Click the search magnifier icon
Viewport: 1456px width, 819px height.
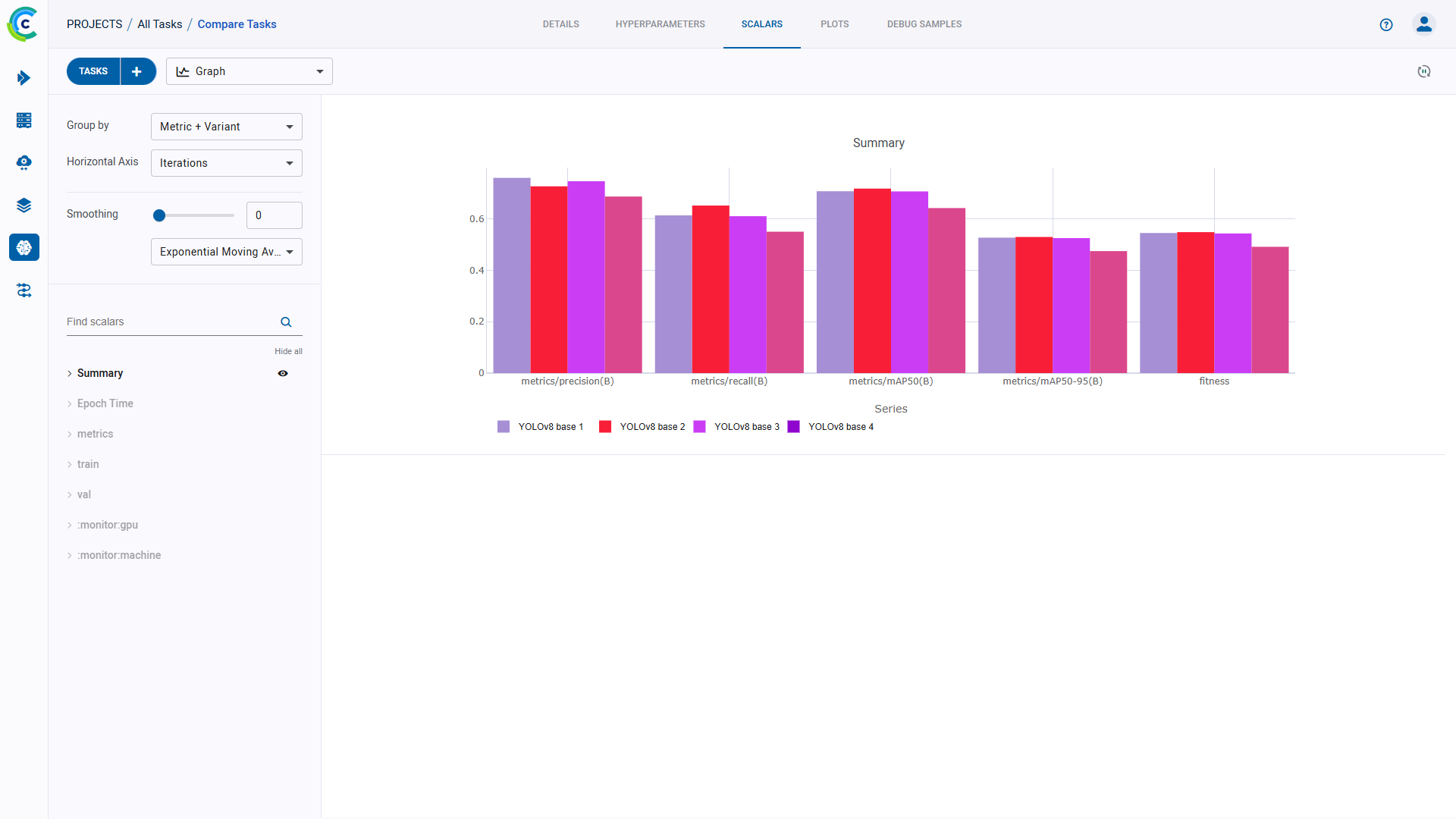point(285,322)
